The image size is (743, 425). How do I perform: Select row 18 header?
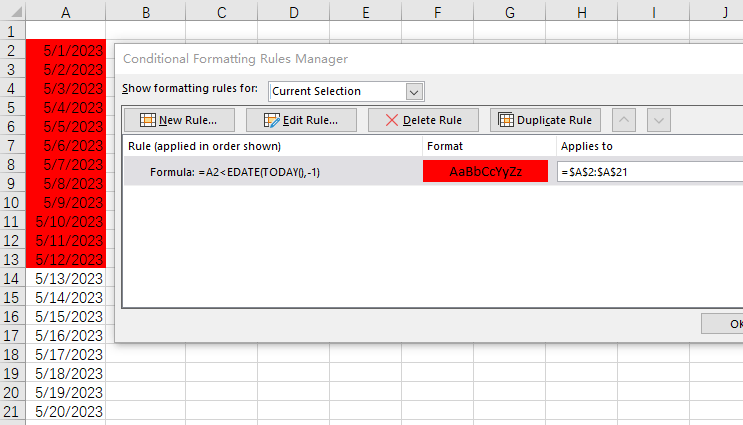pos(13,354)
